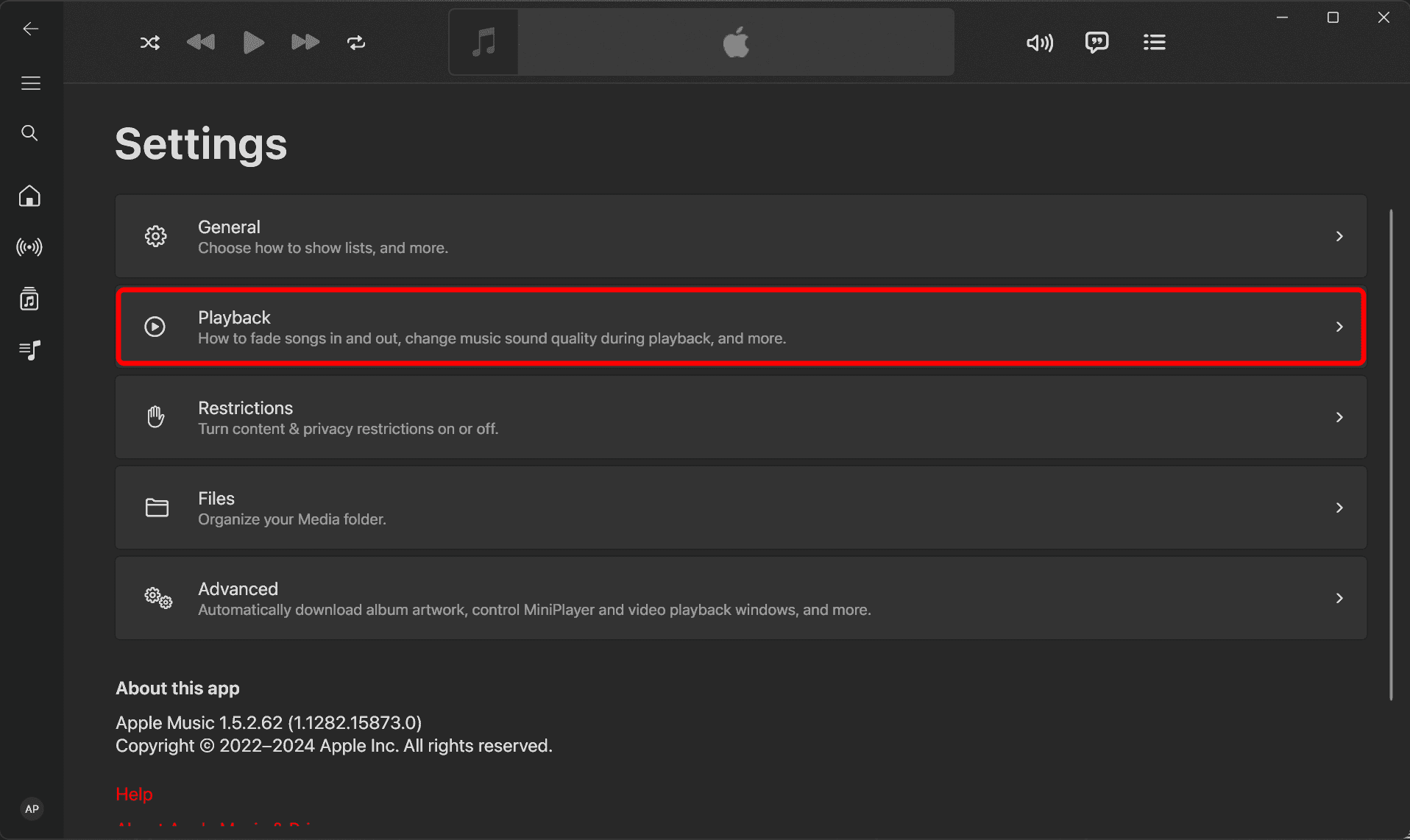Screen dimensions: 1410x840
Task: Skip to the previous track
Action: (x=201, y=43)
